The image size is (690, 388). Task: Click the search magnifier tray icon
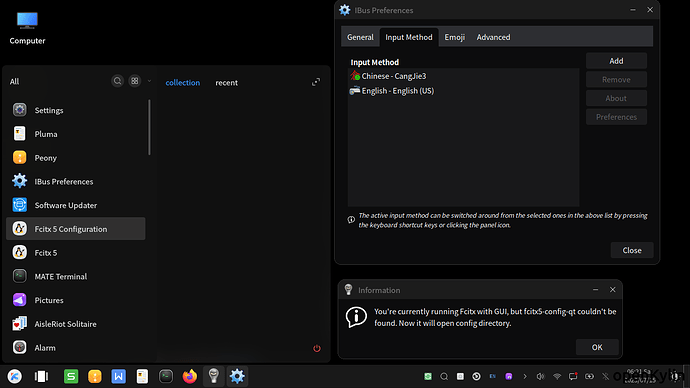coord(444,376)
